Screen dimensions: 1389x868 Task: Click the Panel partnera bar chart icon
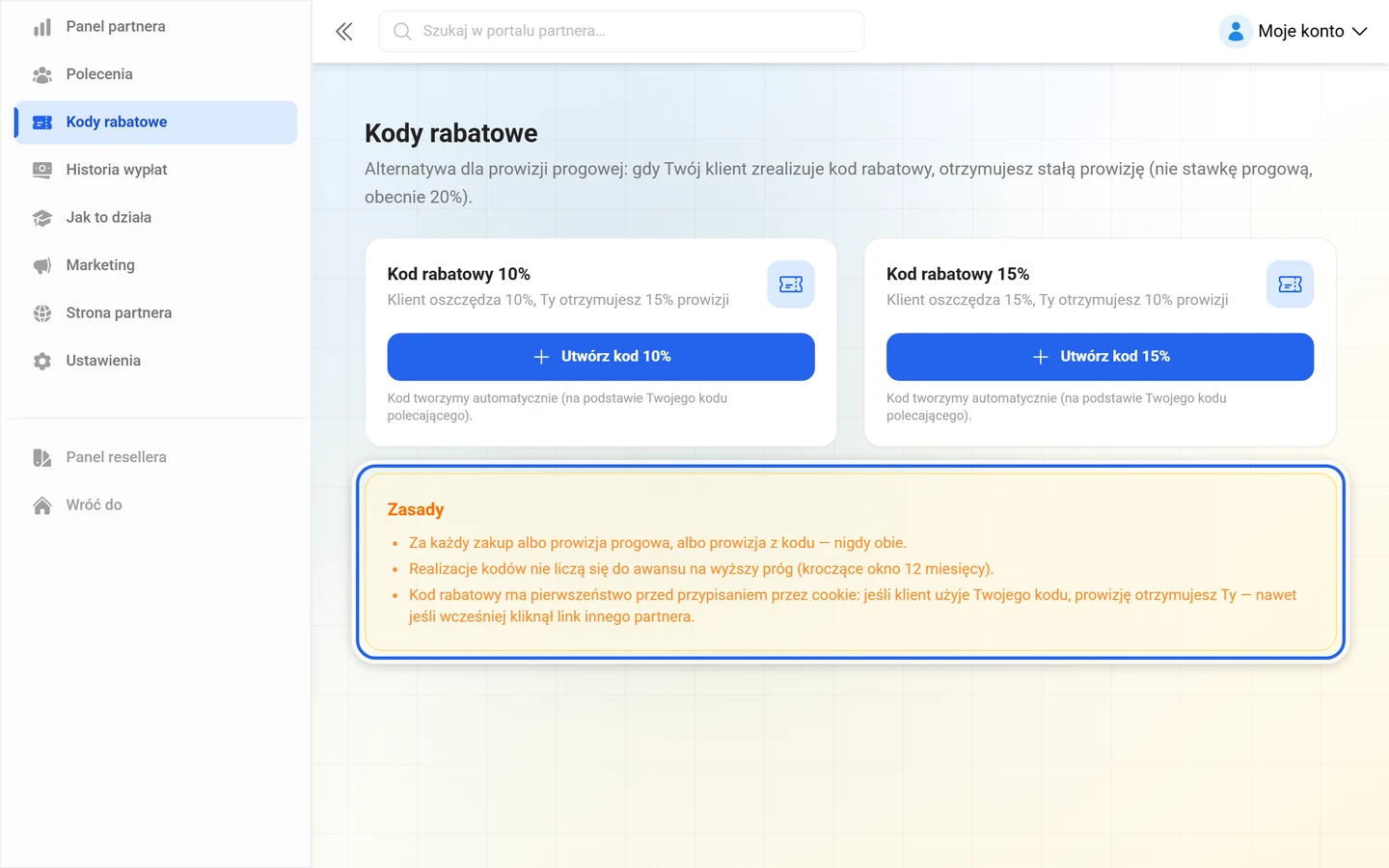42,27
